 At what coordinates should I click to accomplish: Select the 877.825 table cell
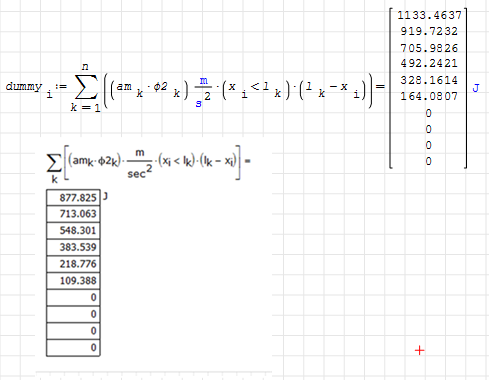coord(73,197)
